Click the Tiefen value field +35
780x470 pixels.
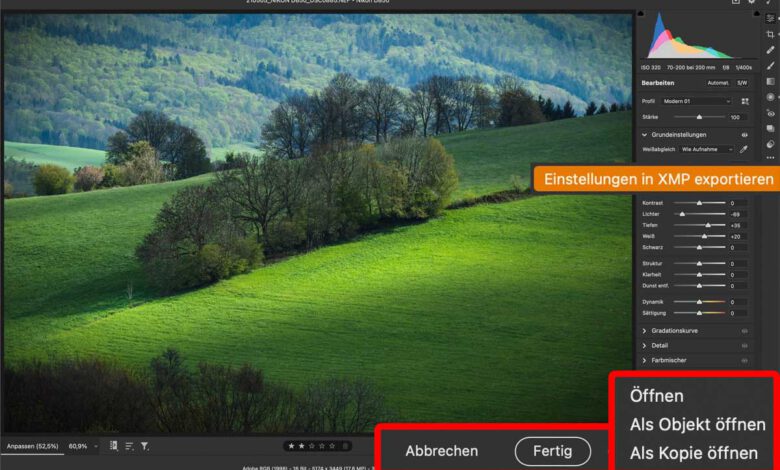point(736,226)
